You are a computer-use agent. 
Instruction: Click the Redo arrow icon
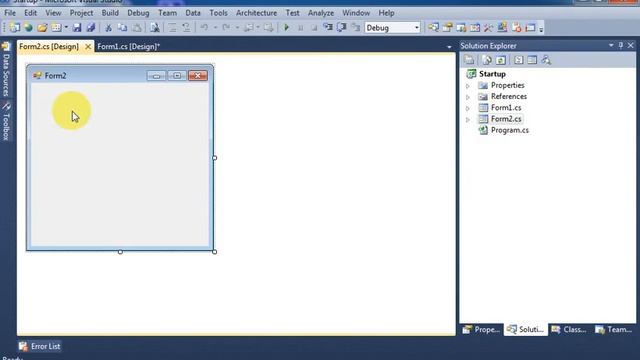click(x=226, y=28)
